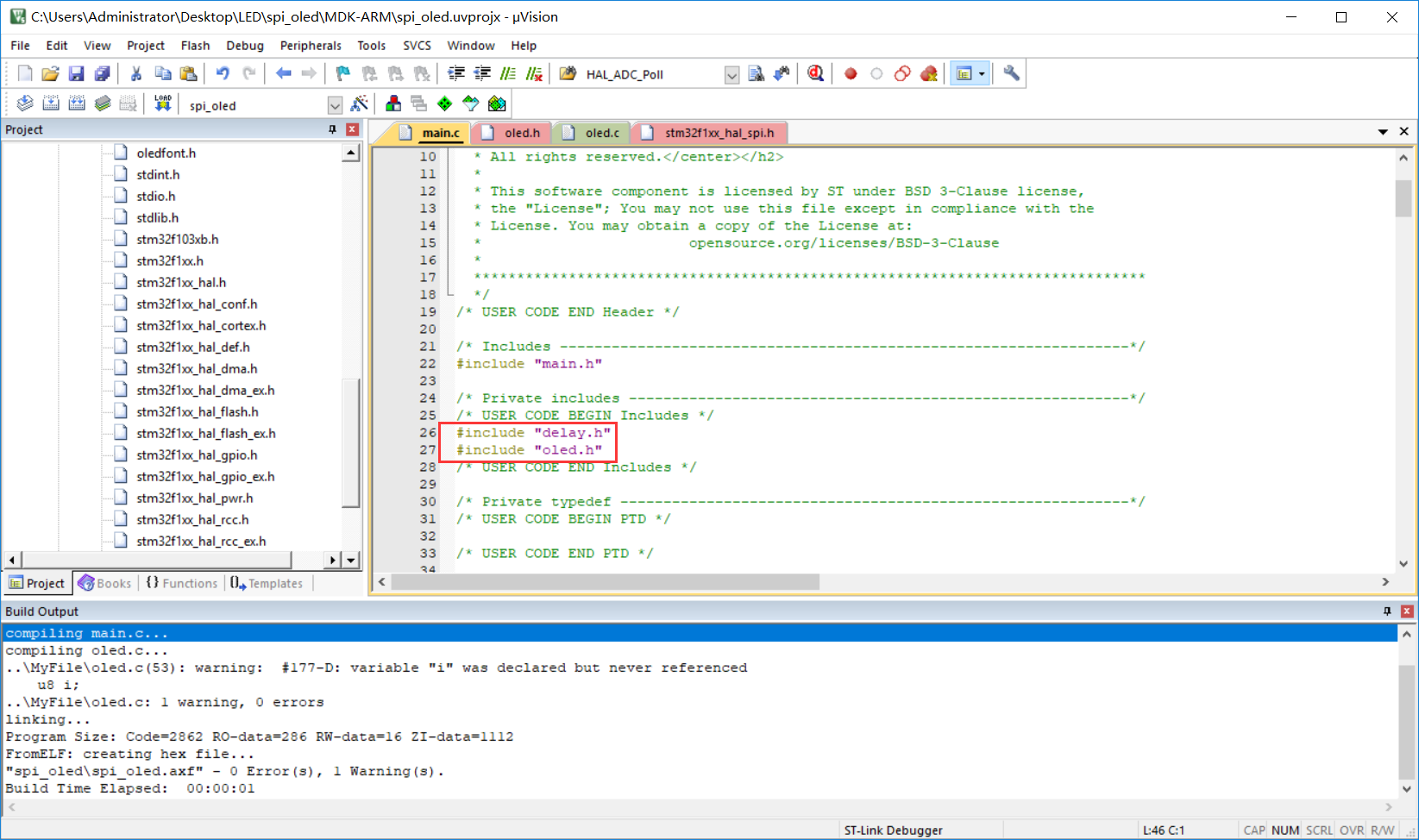Click the editor's horizontal scrollbar thumb
The height and width of the screenshot is (840, 1419).
pos(605,582)
